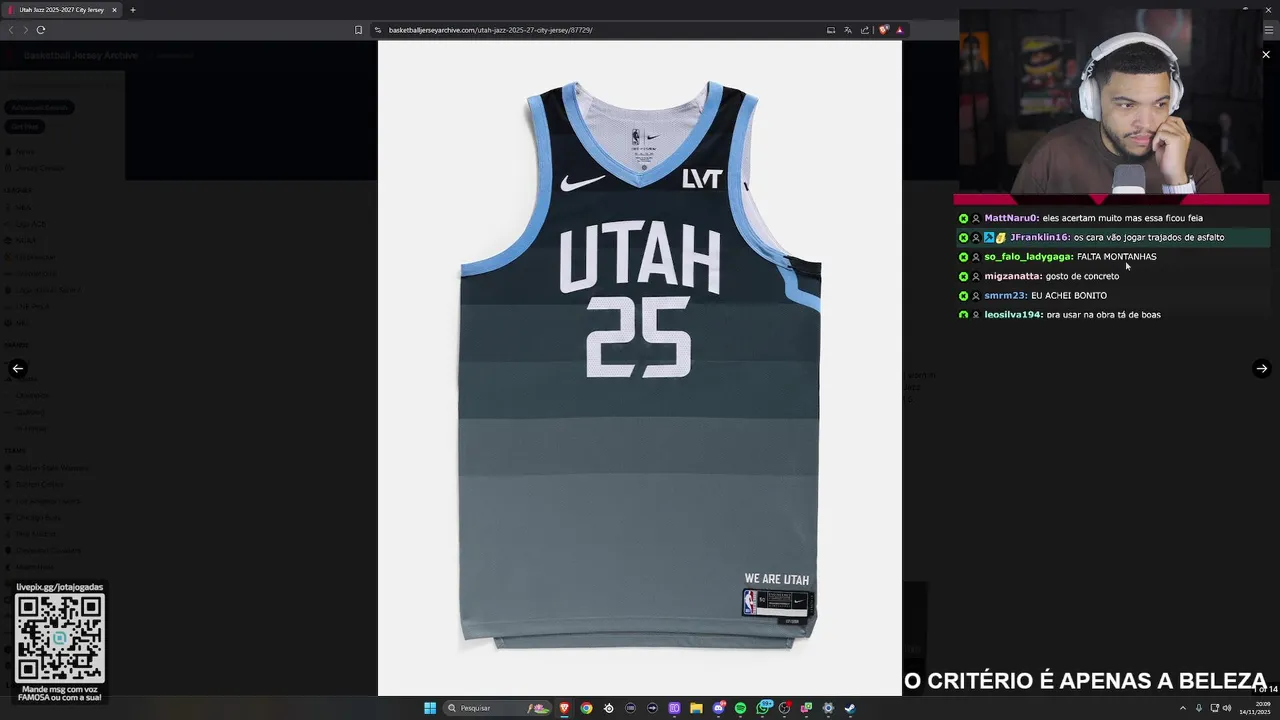Open browser main menu
1280x720 pixels.
(x=1268, y=30)
